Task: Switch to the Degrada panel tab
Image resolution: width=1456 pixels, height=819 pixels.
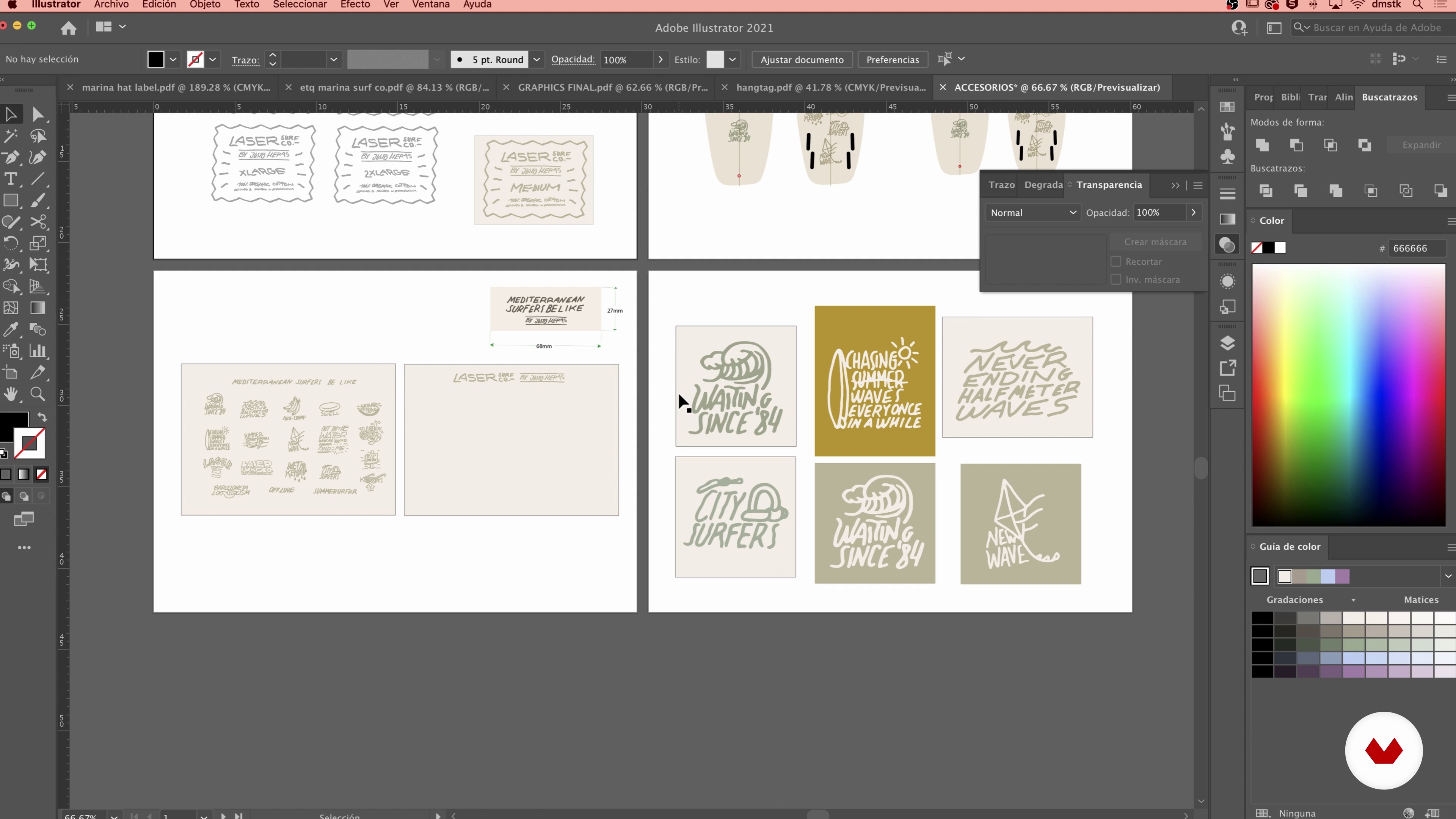Action: pos(1043,185)
